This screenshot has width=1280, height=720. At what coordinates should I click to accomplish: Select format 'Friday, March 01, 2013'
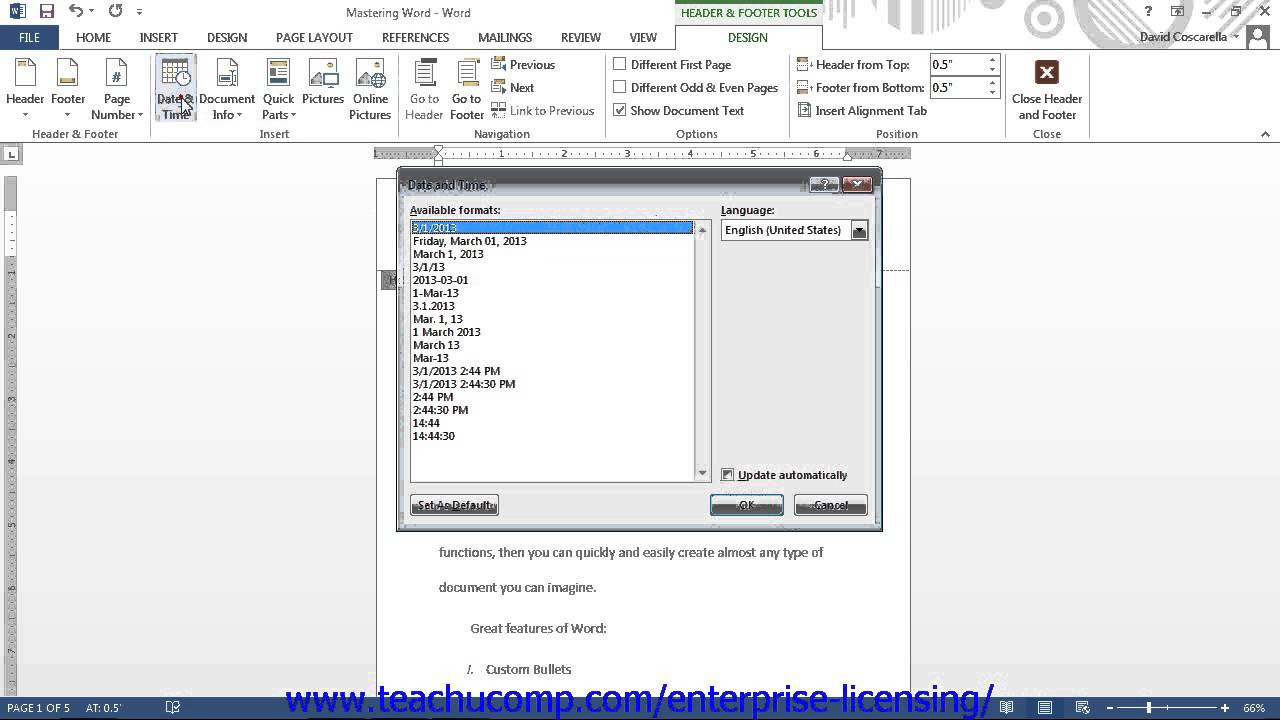[470, 241]
